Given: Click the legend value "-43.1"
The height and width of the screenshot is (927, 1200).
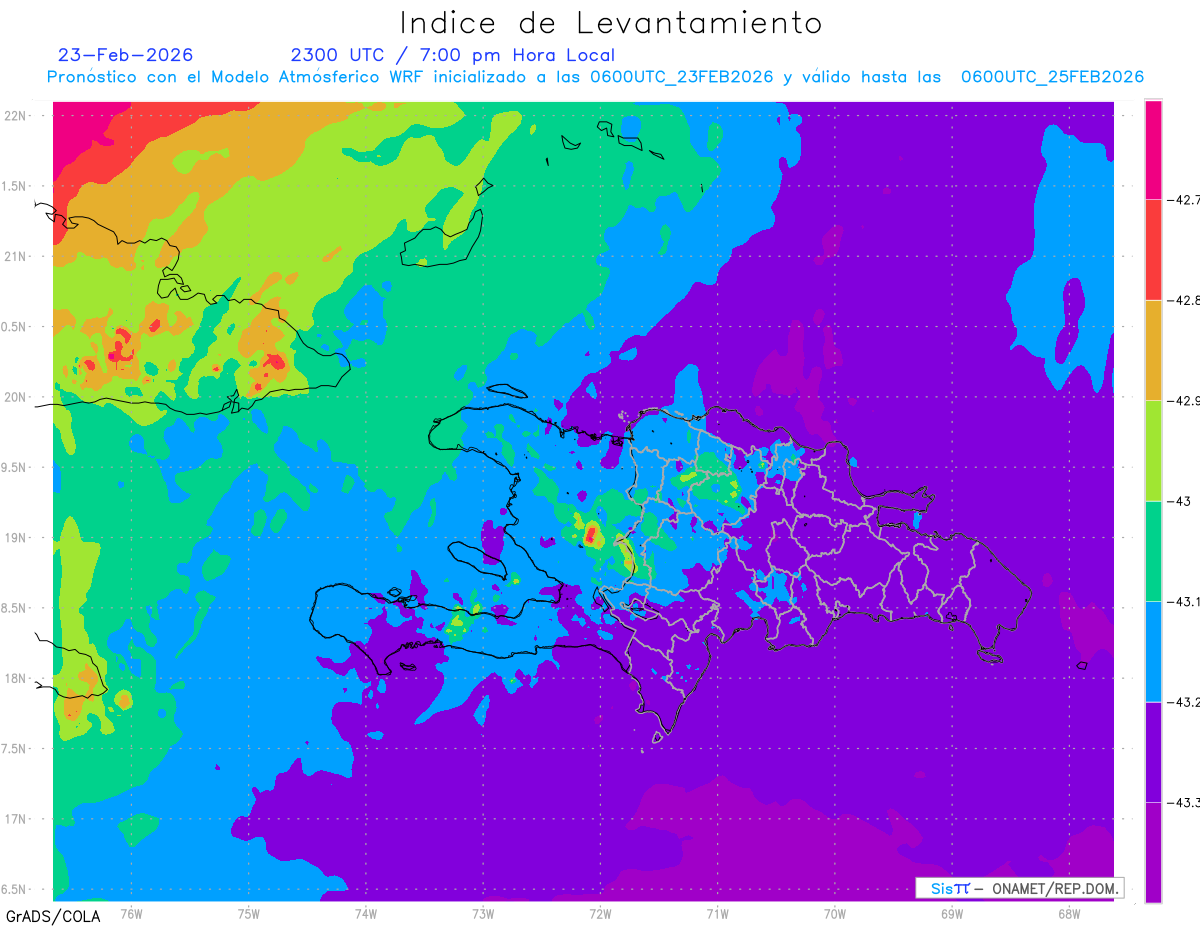Looking at the screenshot, I should click(1184, 602).
